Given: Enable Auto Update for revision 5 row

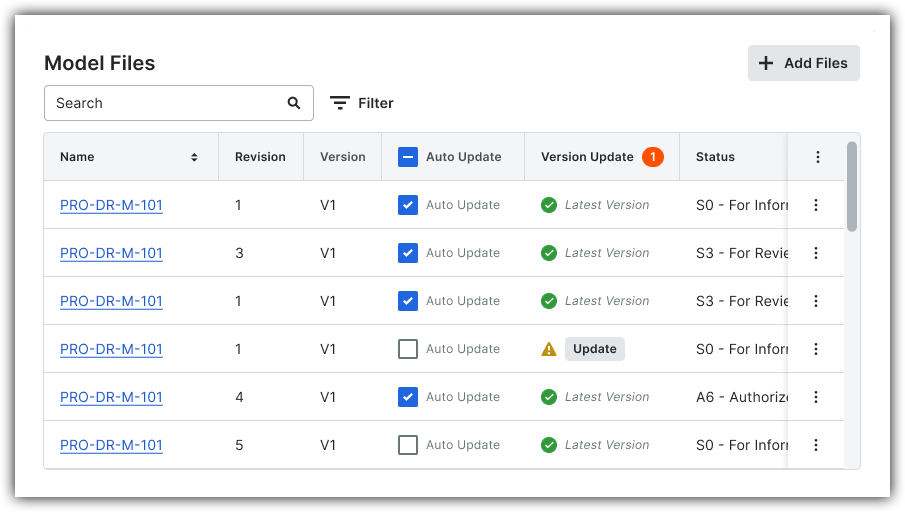Looking at the screenshot, I should point(408,445).
